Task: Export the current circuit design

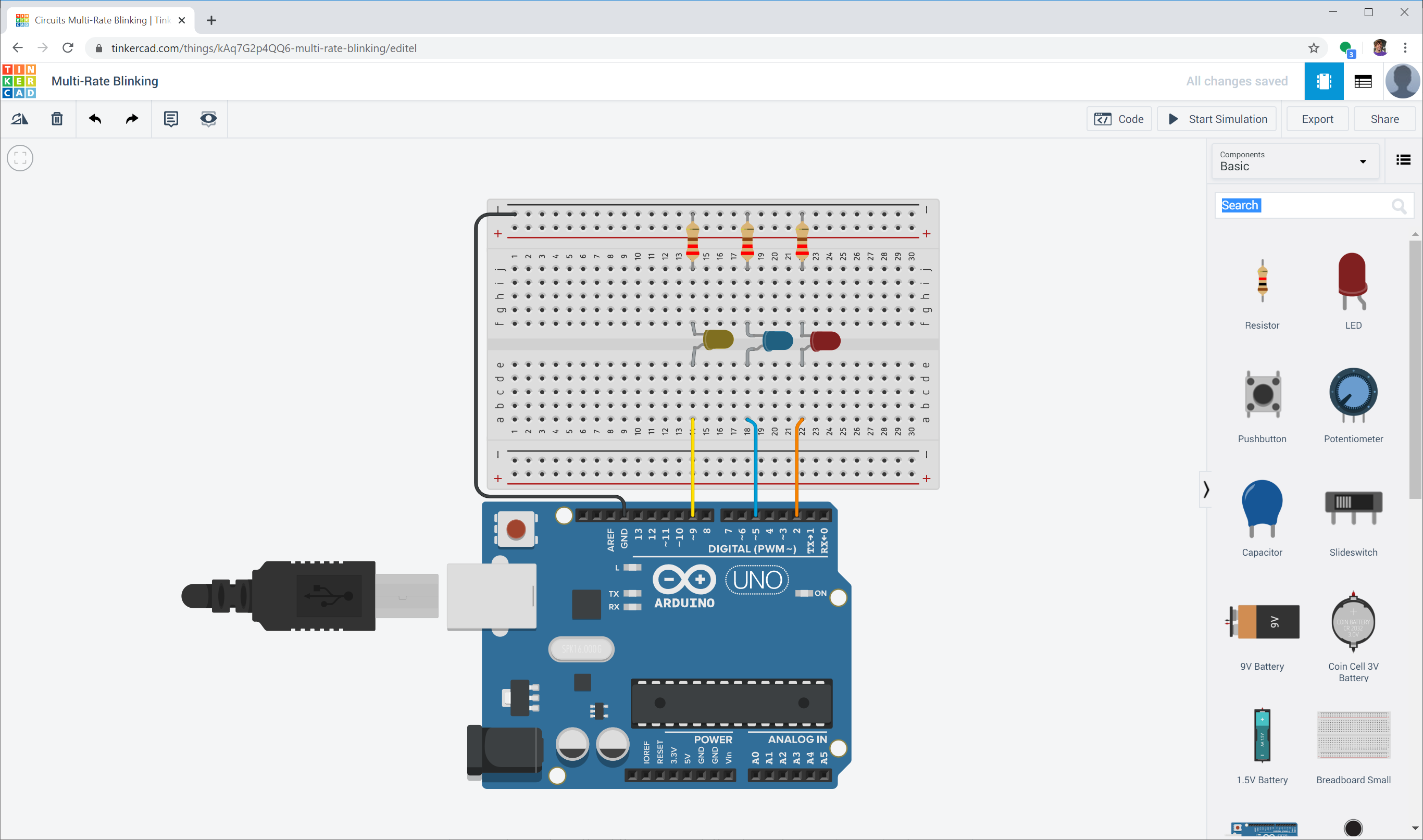Action: (x=1318, y=119)
